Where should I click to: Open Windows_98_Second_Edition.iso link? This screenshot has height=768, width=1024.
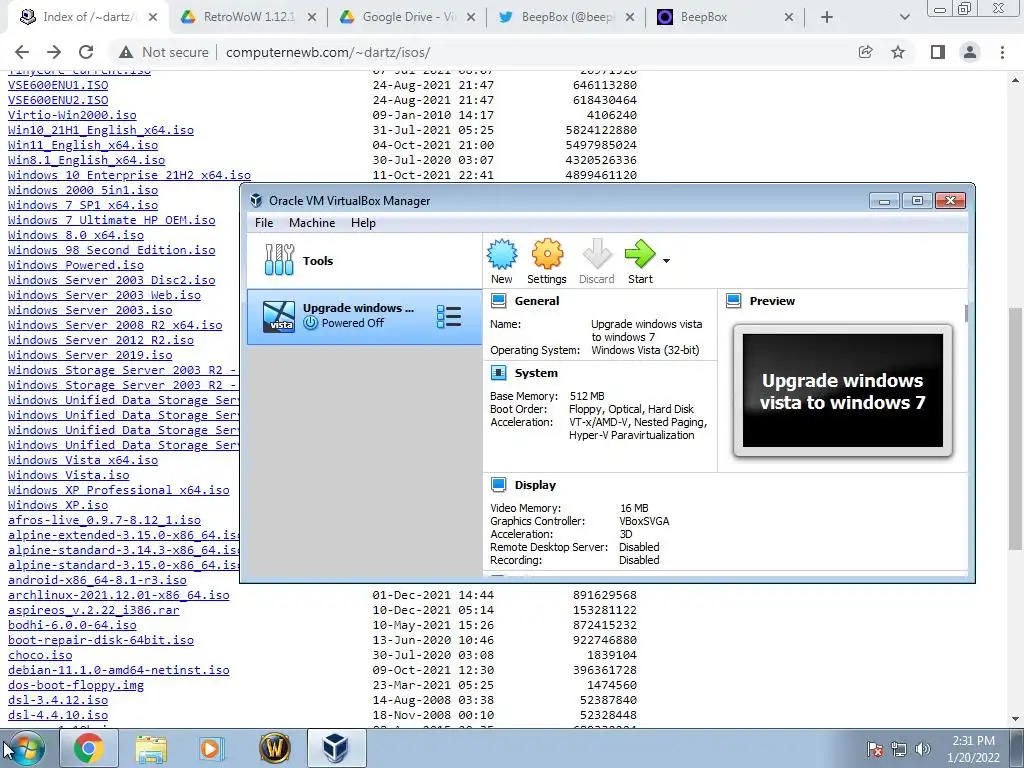[112, 250]
